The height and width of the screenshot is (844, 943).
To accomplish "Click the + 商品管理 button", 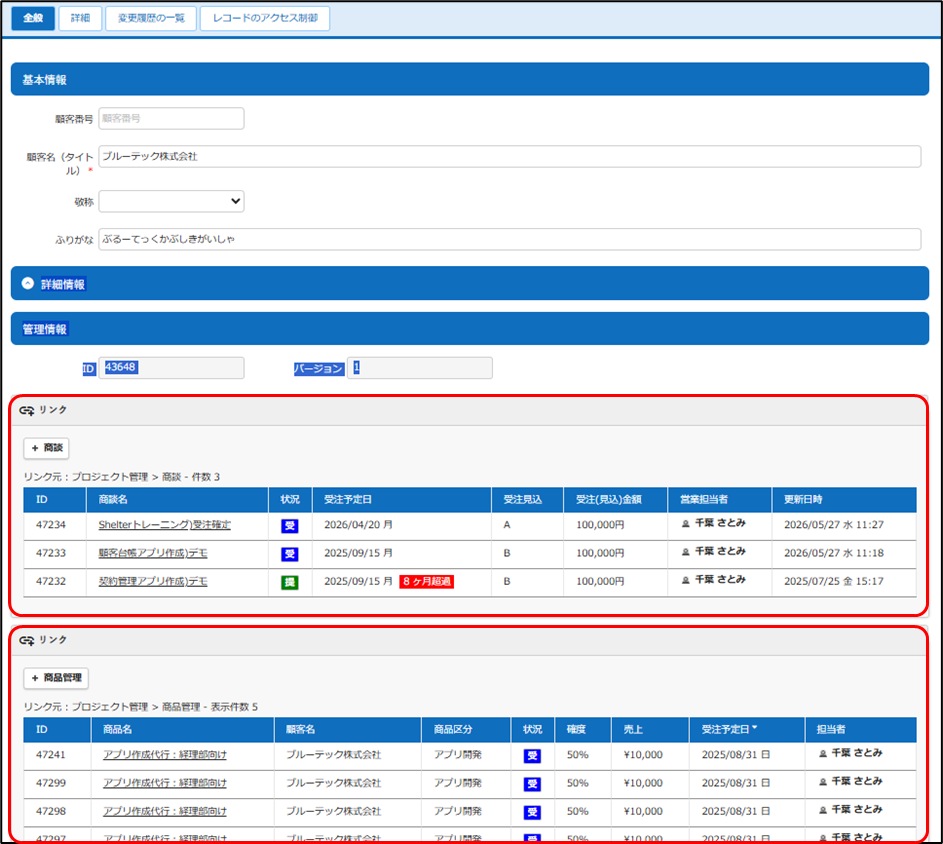I will (56, 678).
